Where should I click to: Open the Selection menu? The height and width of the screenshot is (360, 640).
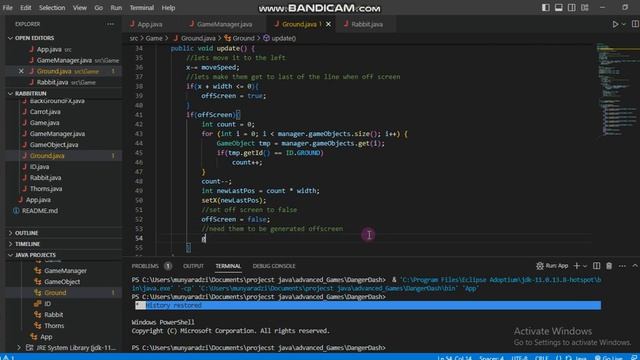pyautogui.click(x=52, y=7)
